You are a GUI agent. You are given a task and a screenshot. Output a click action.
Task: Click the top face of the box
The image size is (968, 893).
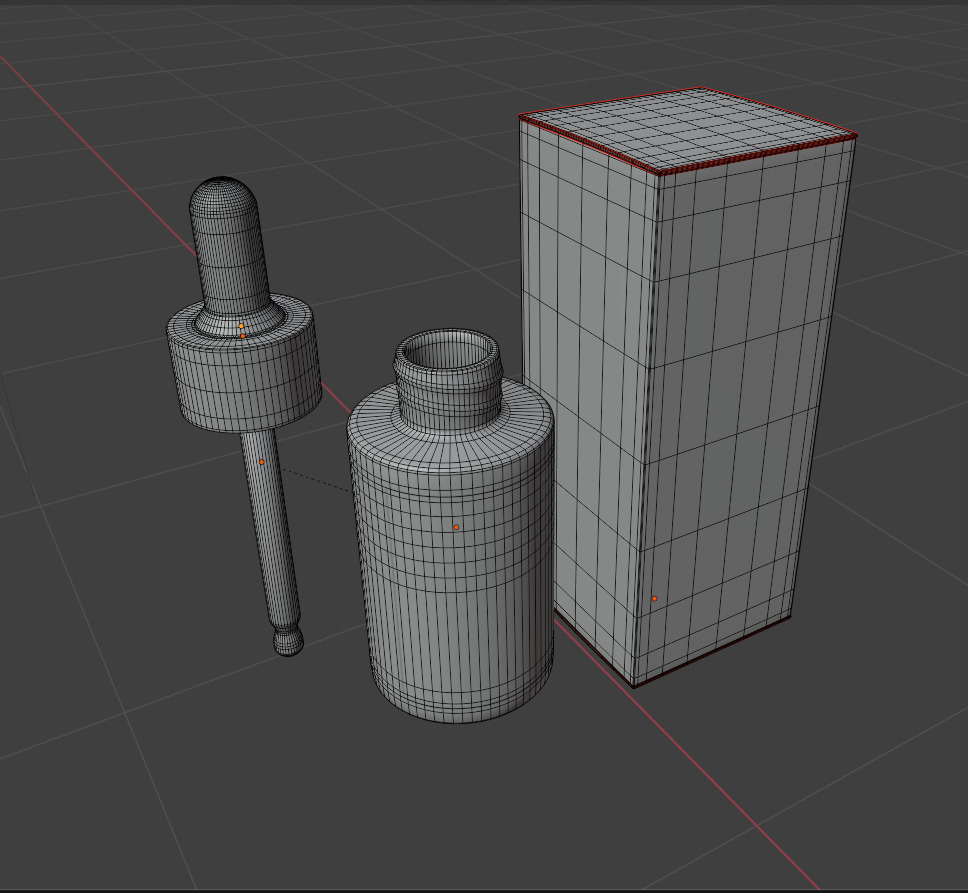coord(686,130)
